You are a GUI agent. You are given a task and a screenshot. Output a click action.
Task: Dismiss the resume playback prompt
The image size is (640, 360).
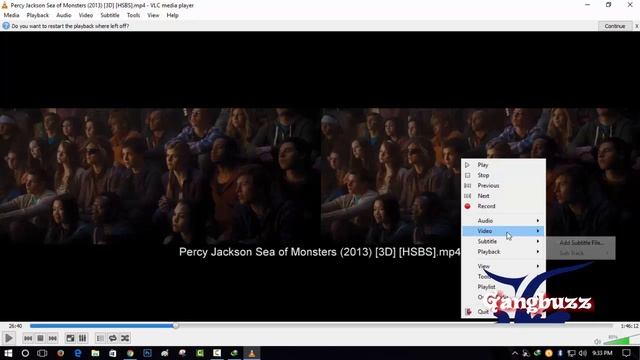coord(636,26)
